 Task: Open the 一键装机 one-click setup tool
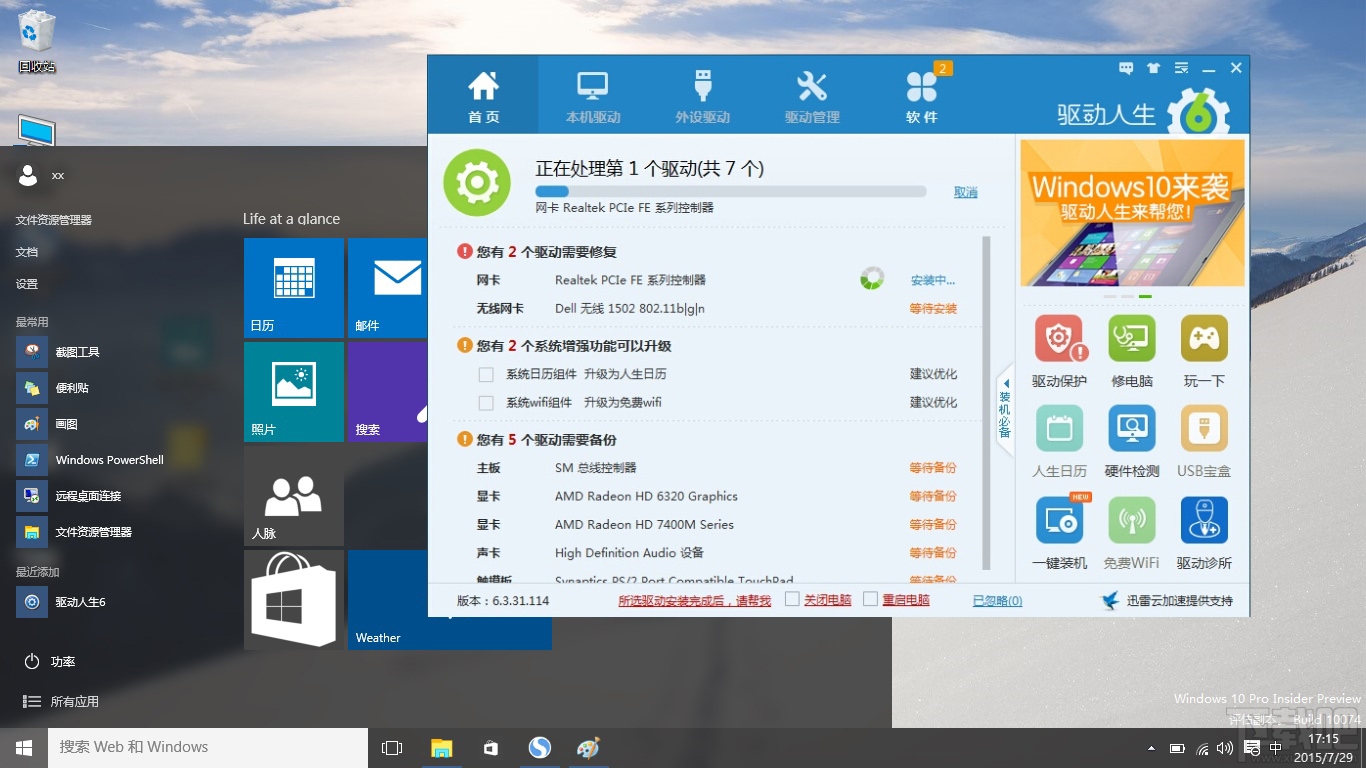click(x=1059, y=520)
